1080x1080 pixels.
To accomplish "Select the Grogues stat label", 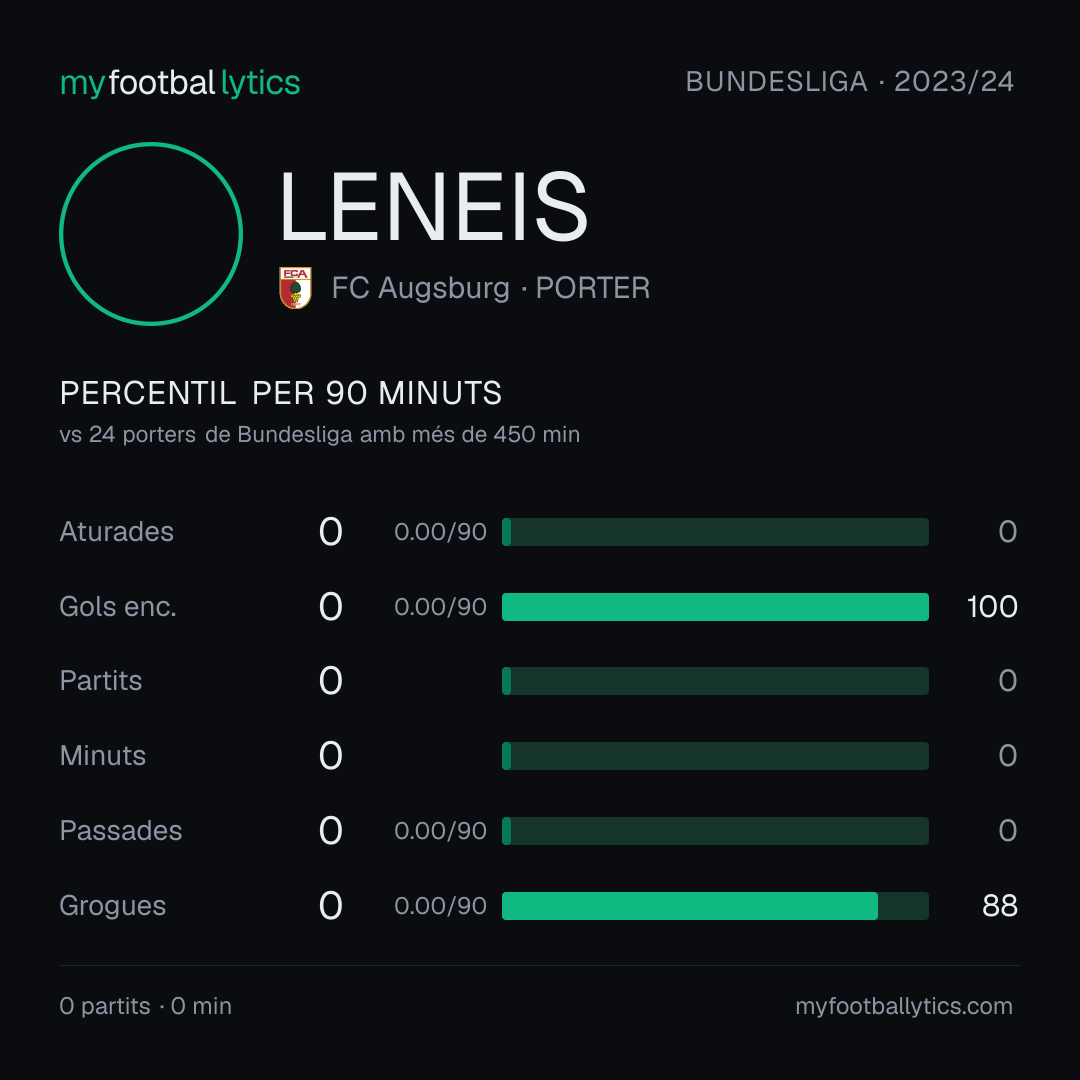I will pyautogui.click(x=112, y=906).
